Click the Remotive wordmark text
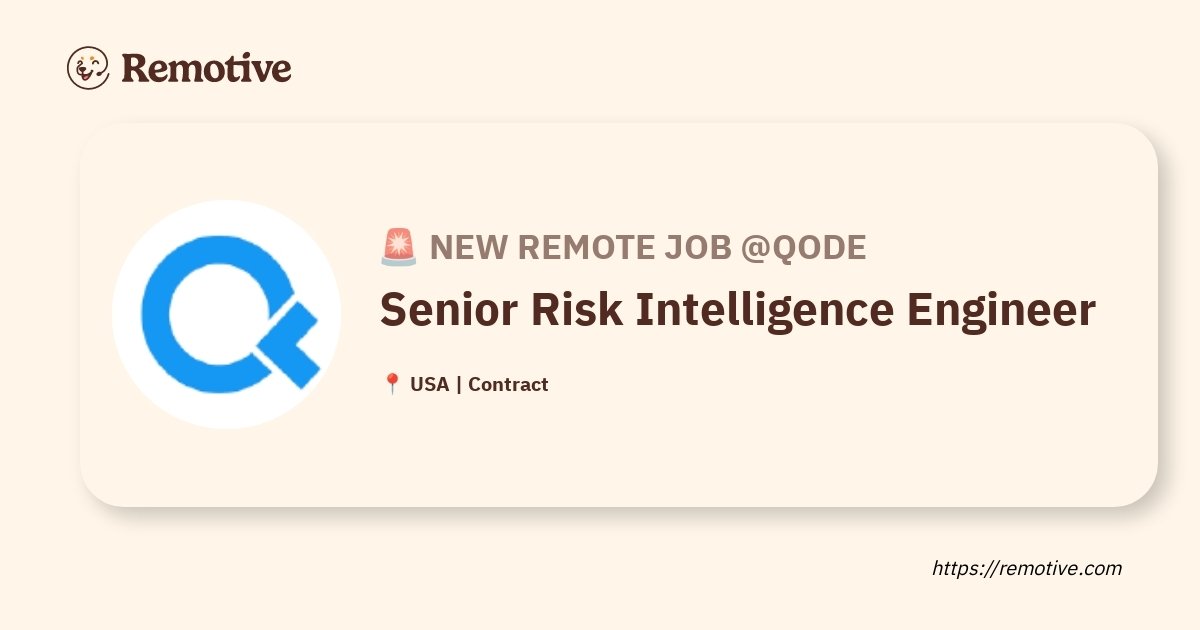This screenshot has height=630, width=1200. point(206,68)
